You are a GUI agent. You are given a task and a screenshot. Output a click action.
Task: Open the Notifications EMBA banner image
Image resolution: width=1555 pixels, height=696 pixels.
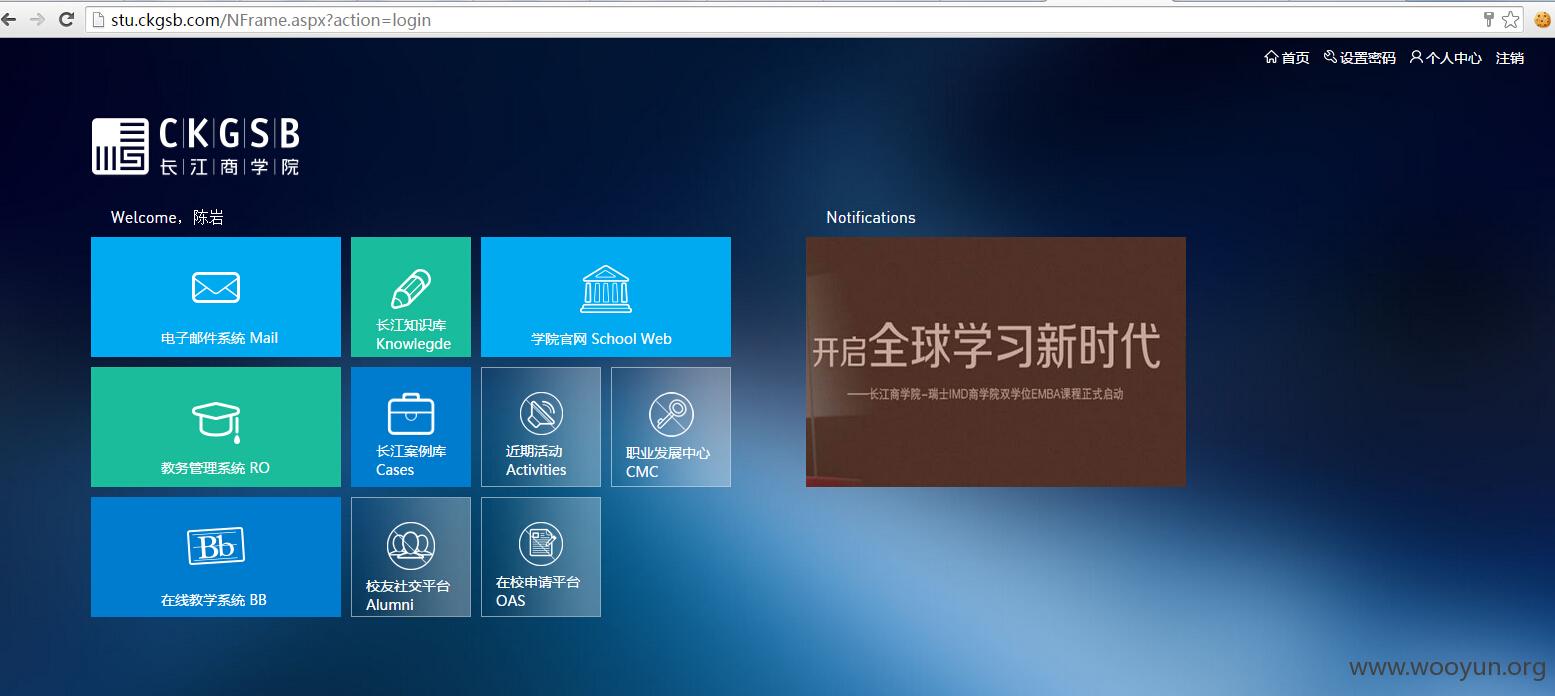tap(996, 362)
